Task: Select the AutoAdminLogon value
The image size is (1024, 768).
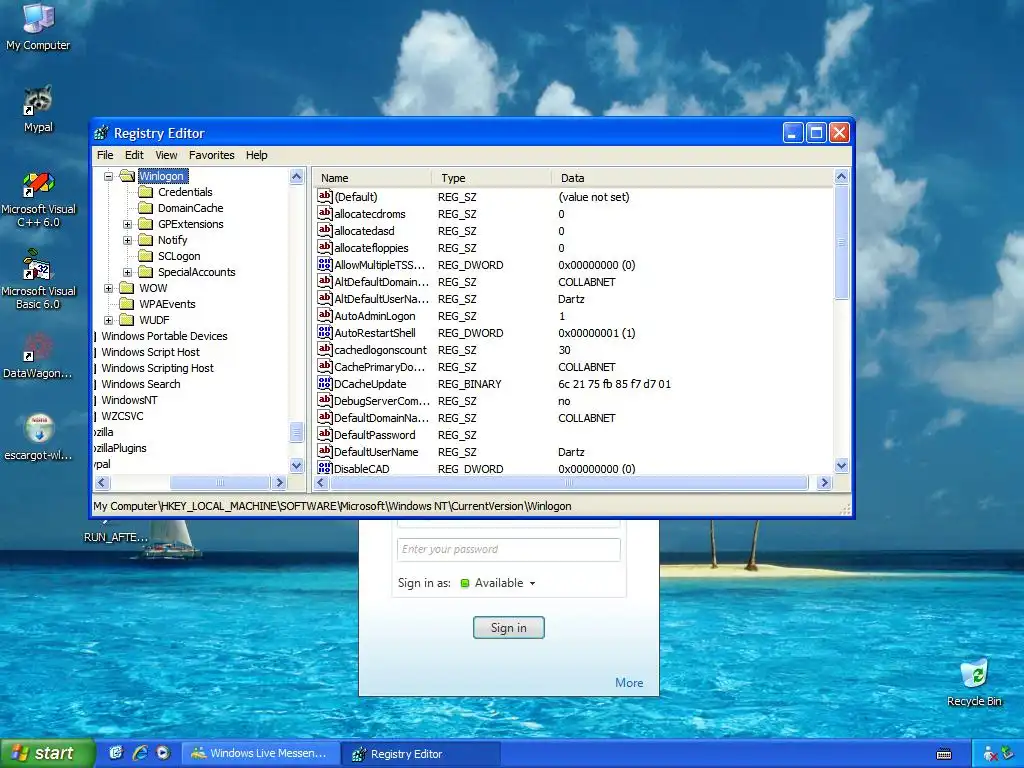Action: [374, 316]
